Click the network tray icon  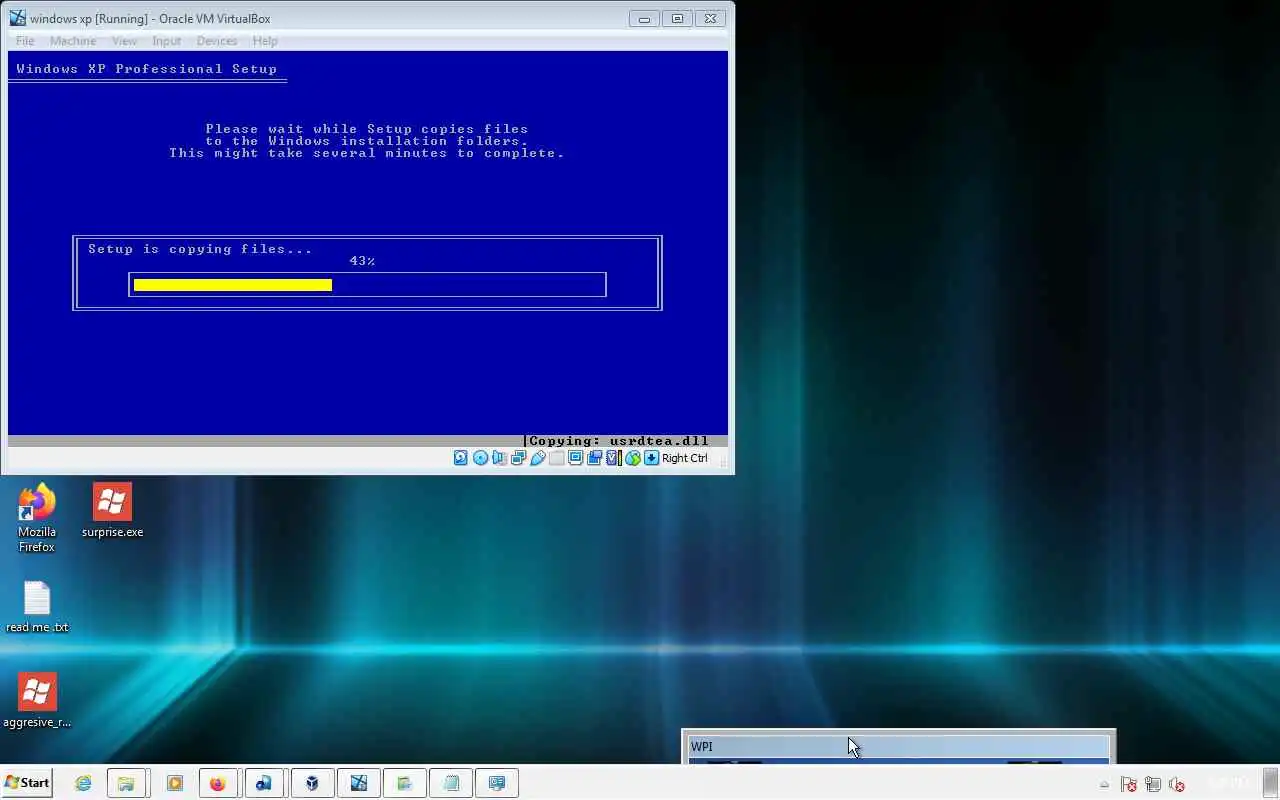[1153, 785]
